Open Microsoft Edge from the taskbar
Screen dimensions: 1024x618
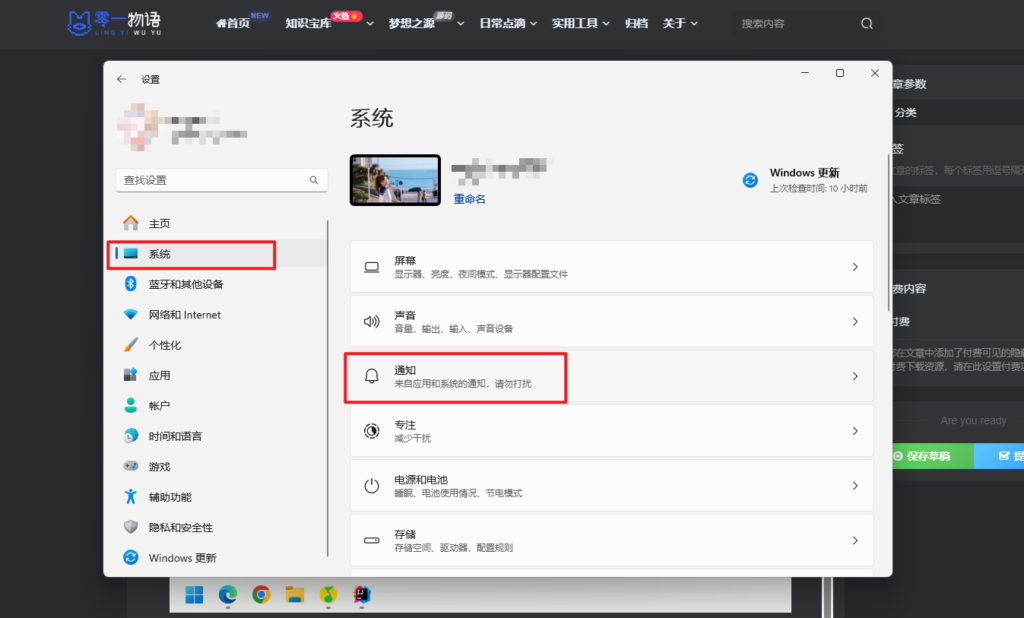[x=228, y=594]
